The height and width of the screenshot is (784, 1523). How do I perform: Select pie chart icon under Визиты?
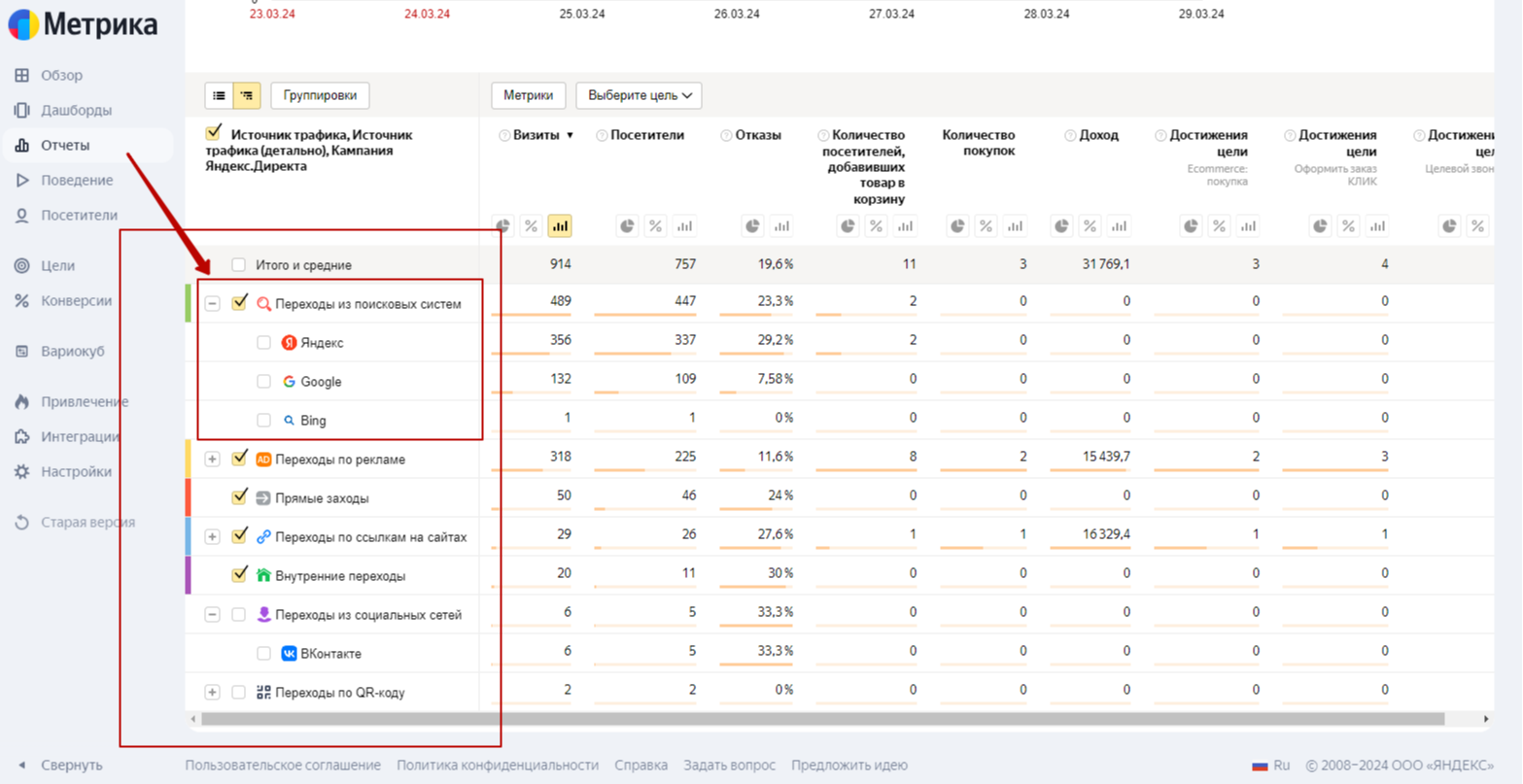pyautogui.click(x=503, y=226)
